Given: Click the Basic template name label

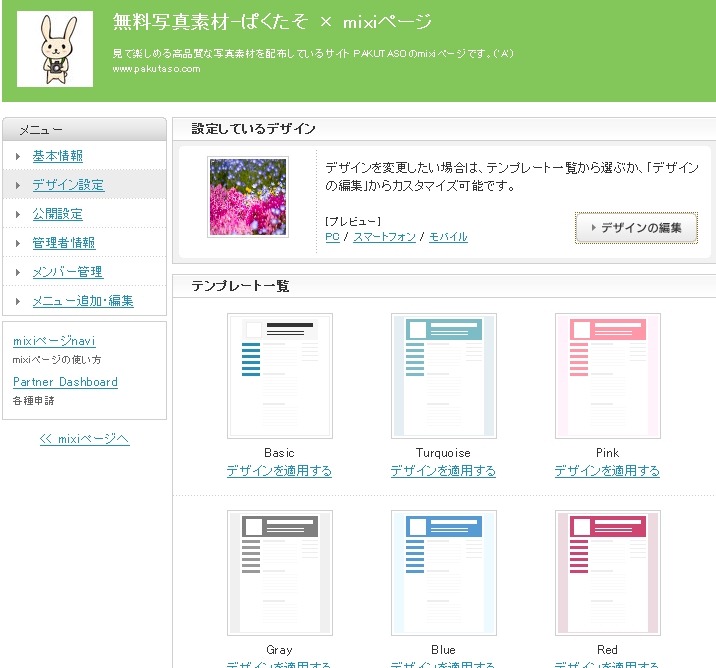Looking at the screenshot, I should tap(279, 453).
